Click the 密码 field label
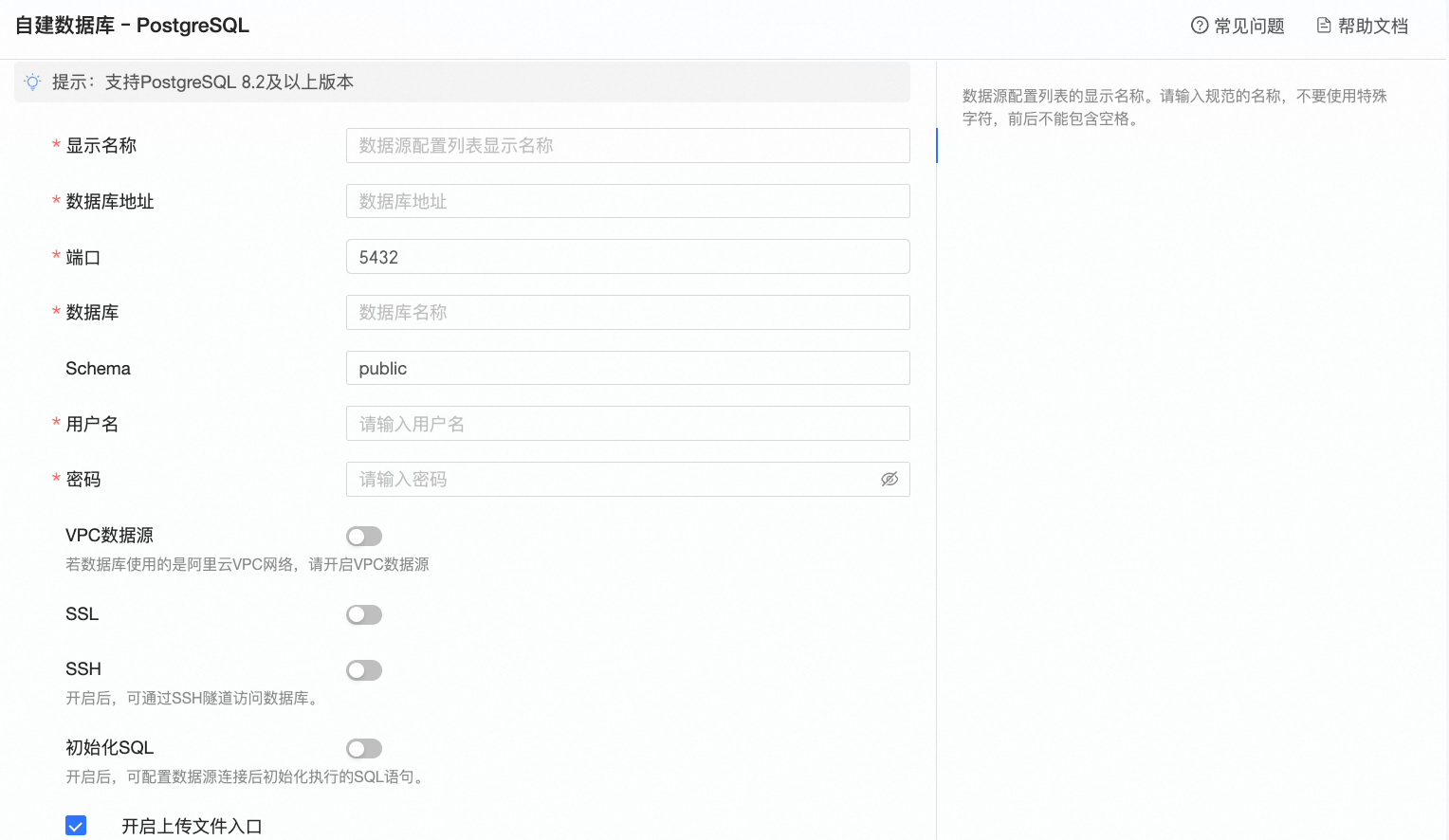This screenshot has height=840, width=1449. point(83,480)
